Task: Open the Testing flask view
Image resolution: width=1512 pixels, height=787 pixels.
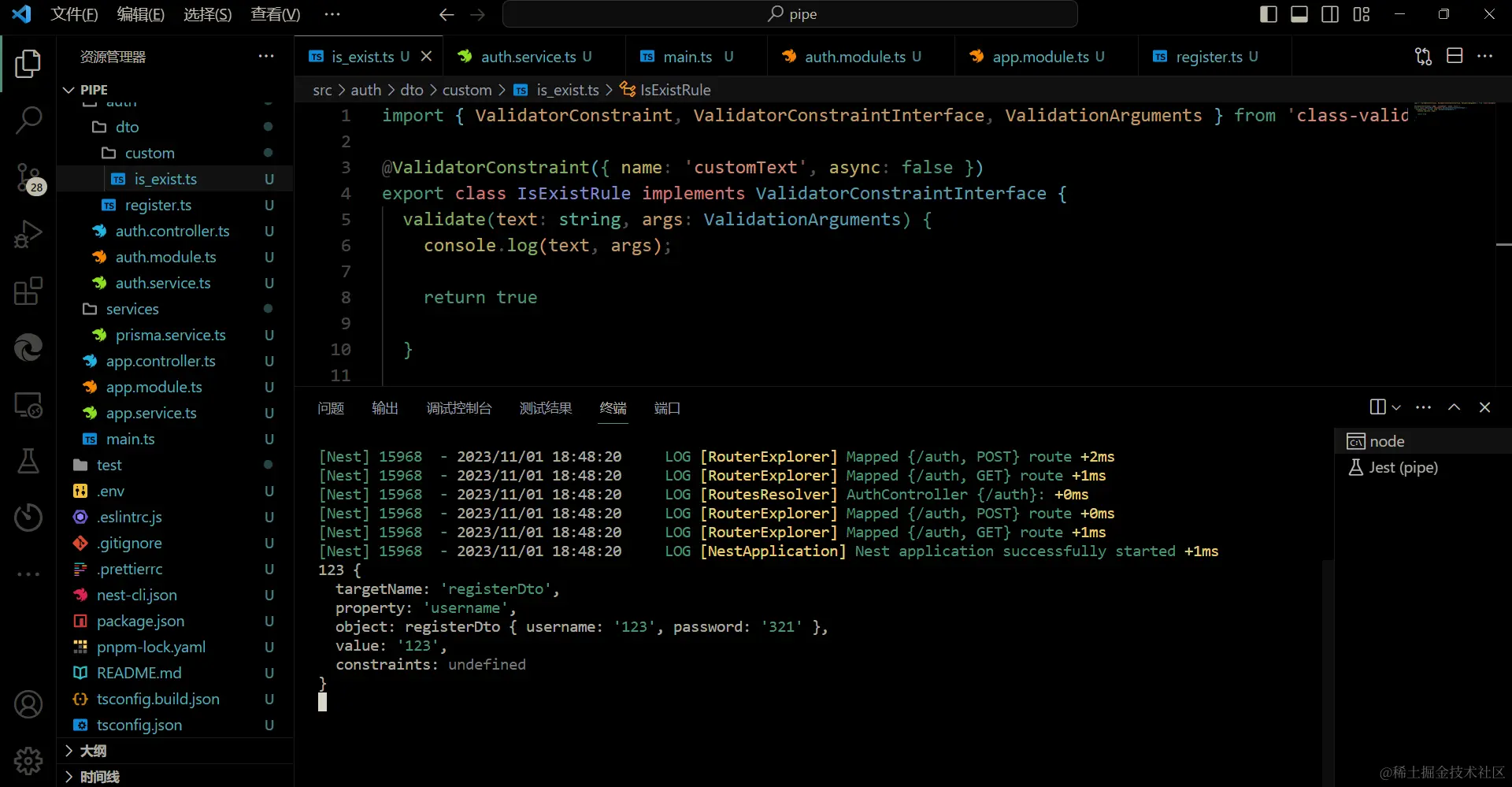Action: (28, 461)
